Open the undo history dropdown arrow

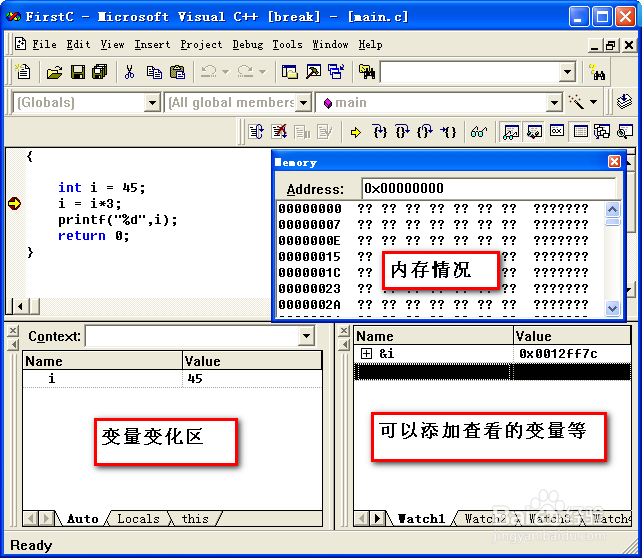tap(226, 72)
